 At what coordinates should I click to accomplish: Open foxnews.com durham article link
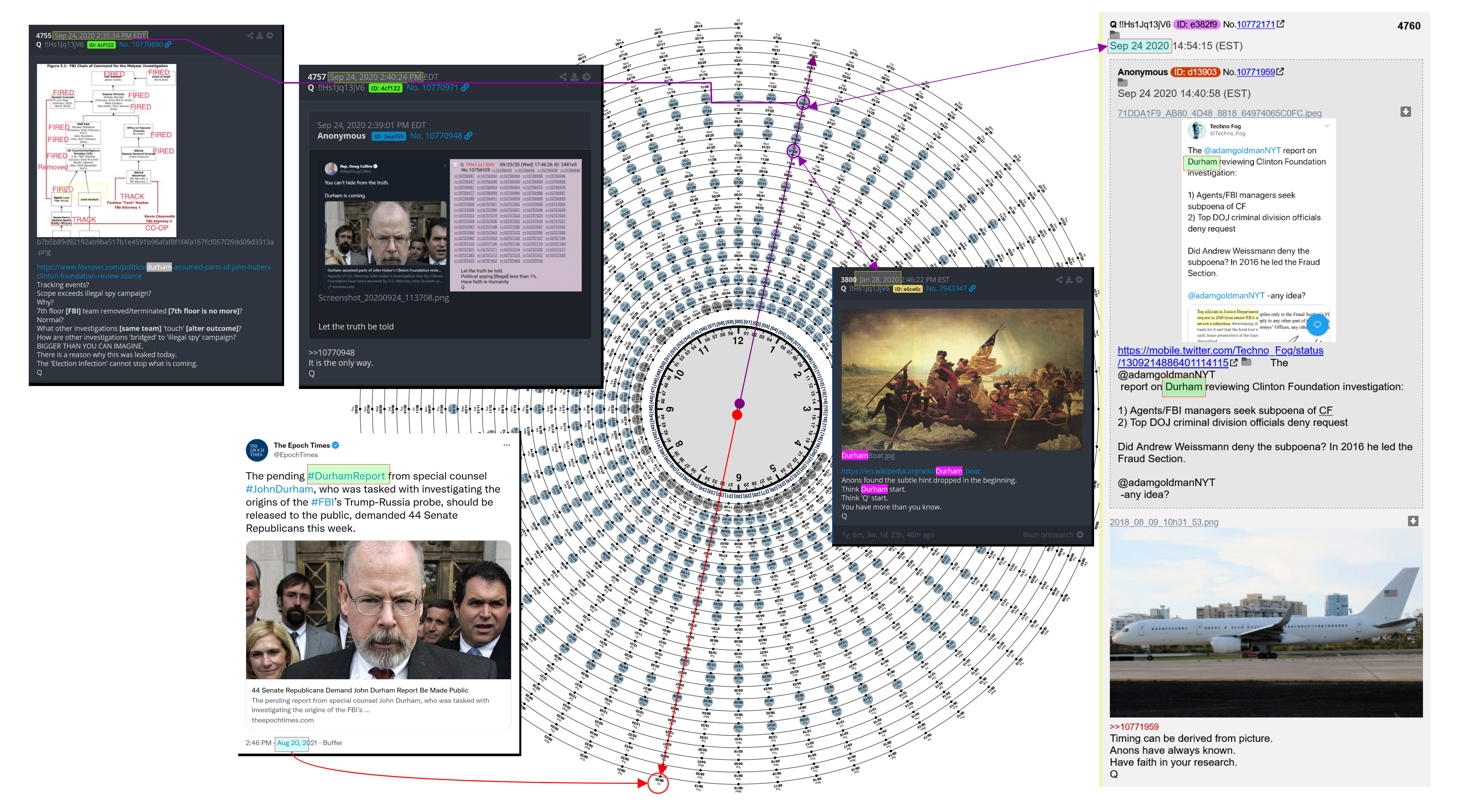click(x=155, y=271)
